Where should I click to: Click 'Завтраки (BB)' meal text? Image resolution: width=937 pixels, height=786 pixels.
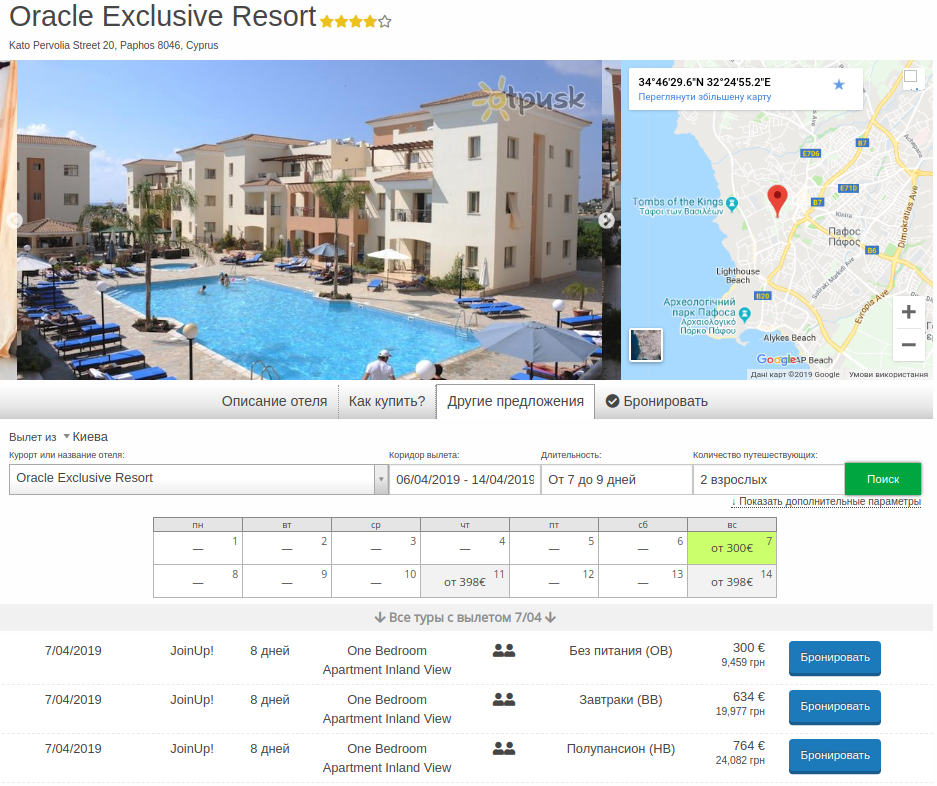(621, 699)
